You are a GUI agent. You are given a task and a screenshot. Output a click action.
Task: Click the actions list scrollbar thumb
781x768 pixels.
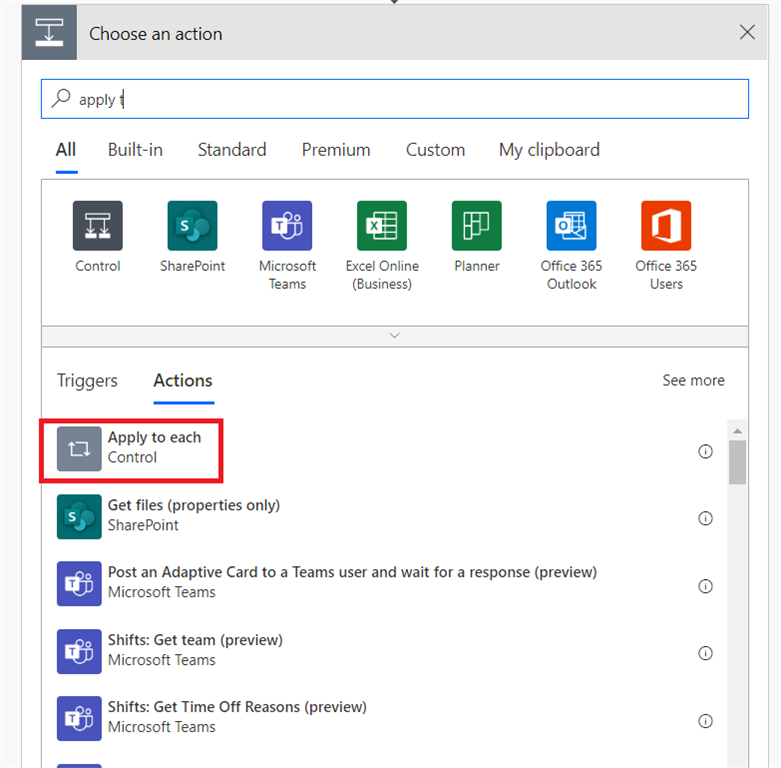(737, 462)
